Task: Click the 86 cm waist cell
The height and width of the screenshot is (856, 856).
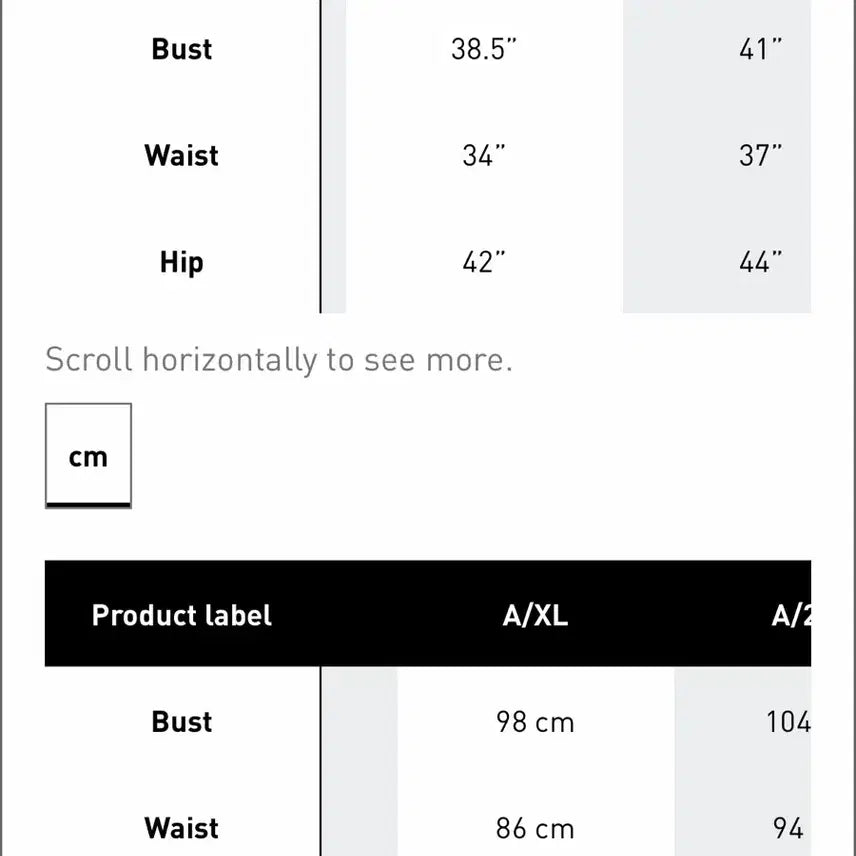Action: (x=535, y=829)
